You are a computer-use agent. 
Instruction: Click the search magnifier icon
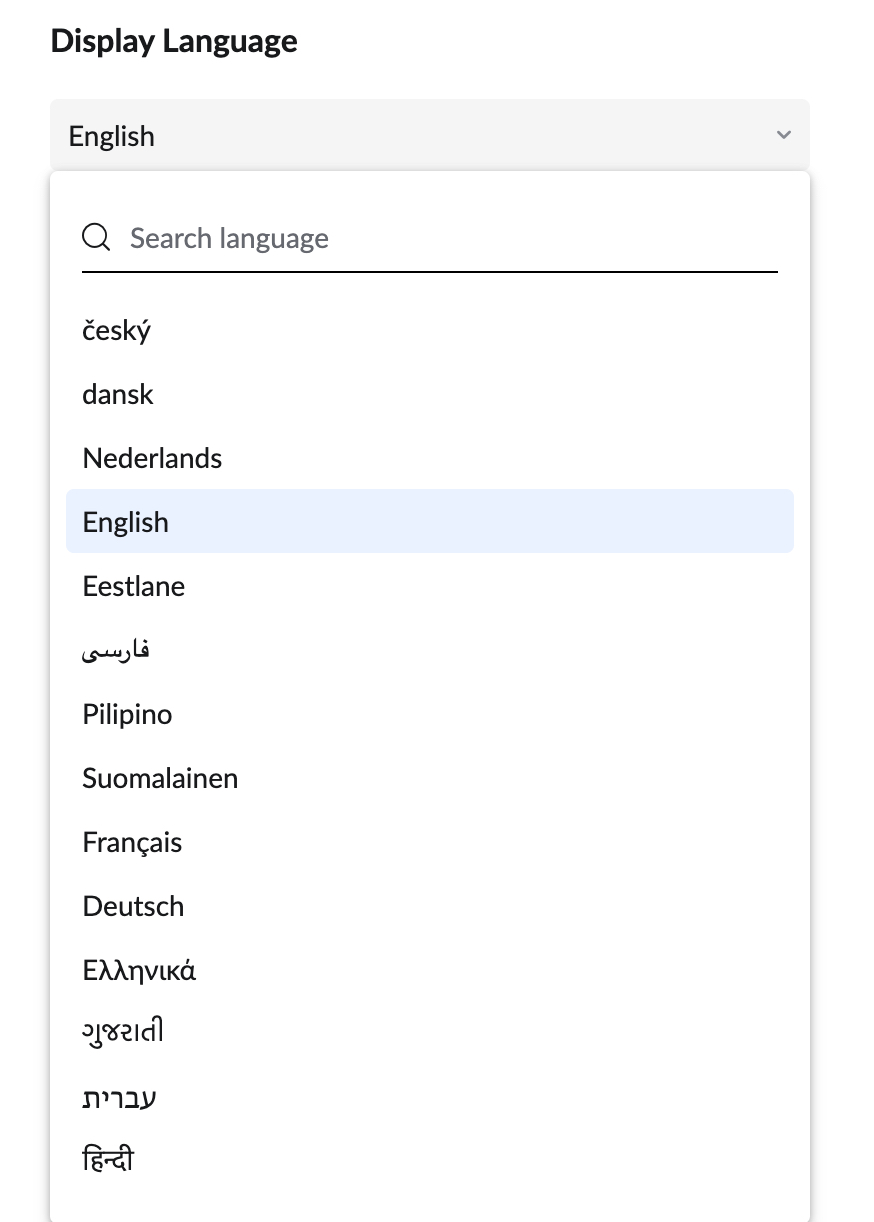(95, 237)
